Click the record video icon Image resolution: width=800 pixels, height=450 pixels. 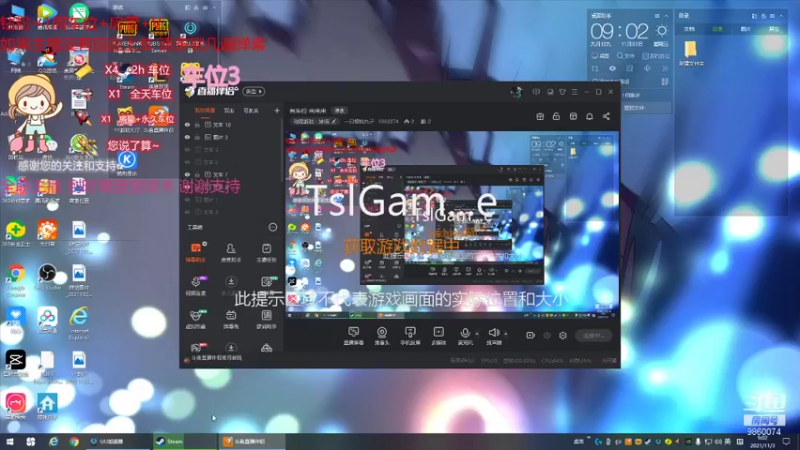click(531, 335)
